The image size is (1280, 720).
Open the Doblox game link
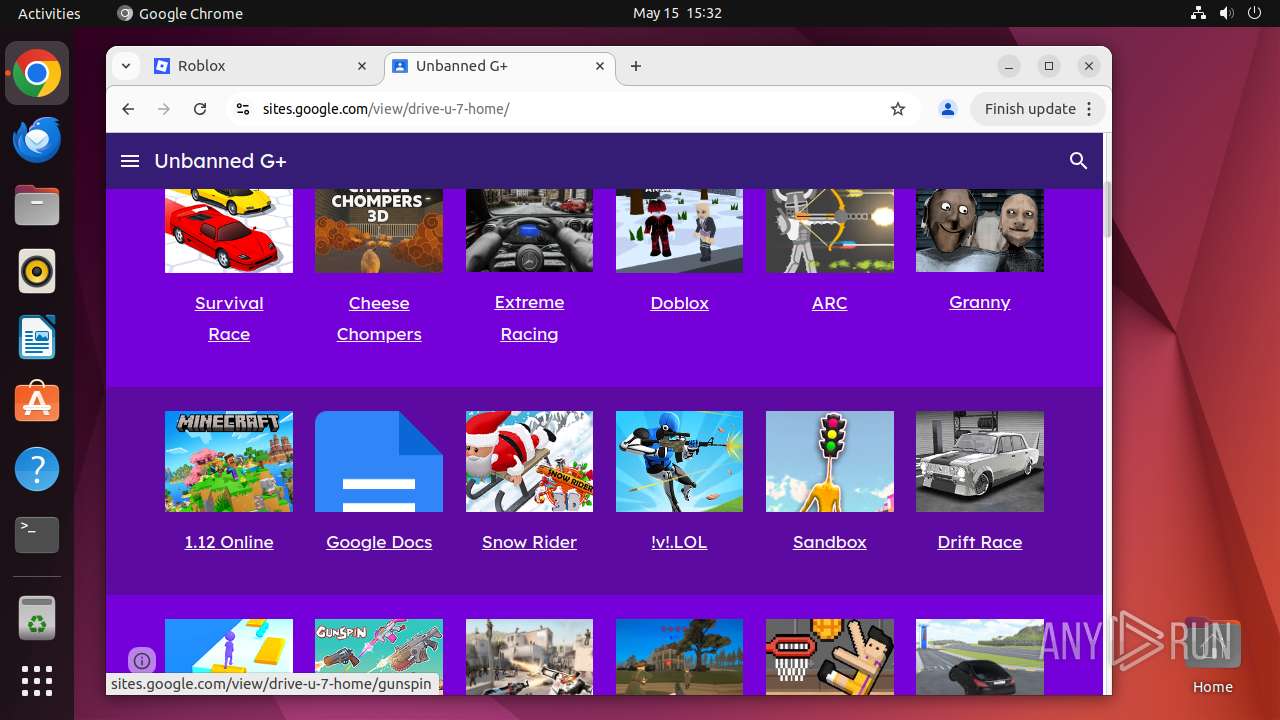[x=679, y=303]
